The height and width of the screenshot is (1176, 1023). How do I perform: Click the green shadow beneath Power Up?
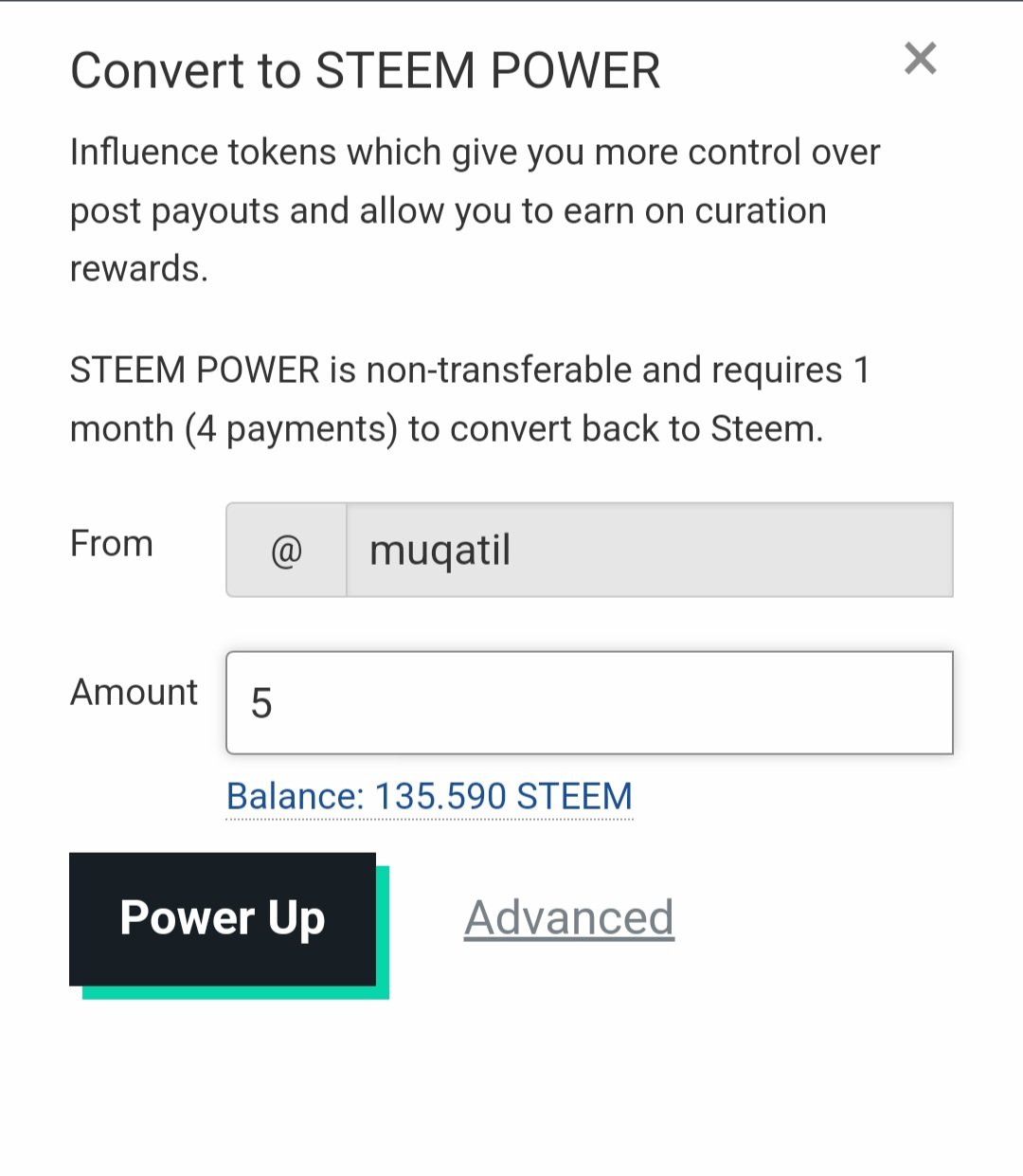coord(237,992)
